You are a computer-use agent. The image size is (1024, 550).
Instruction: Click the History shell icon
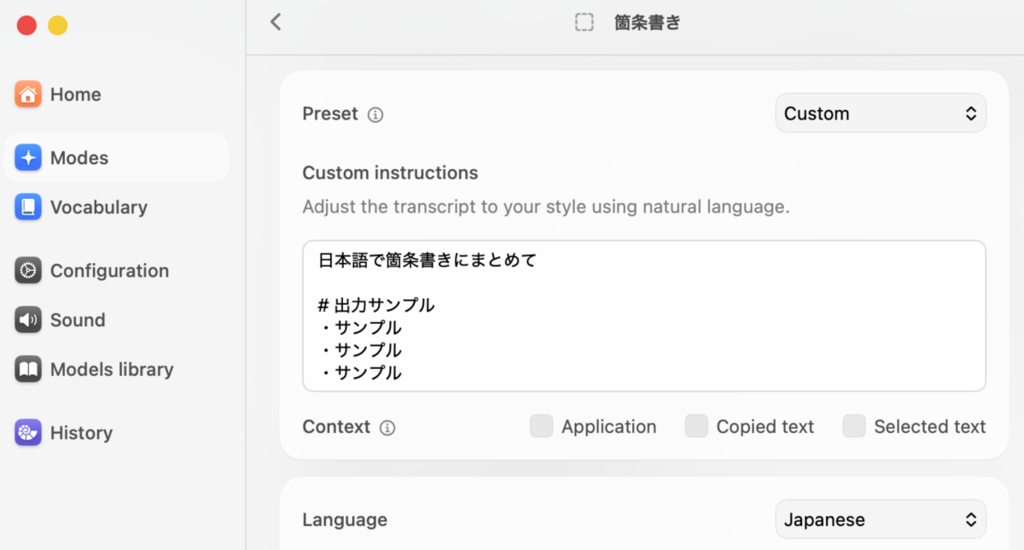click(28, 432)
